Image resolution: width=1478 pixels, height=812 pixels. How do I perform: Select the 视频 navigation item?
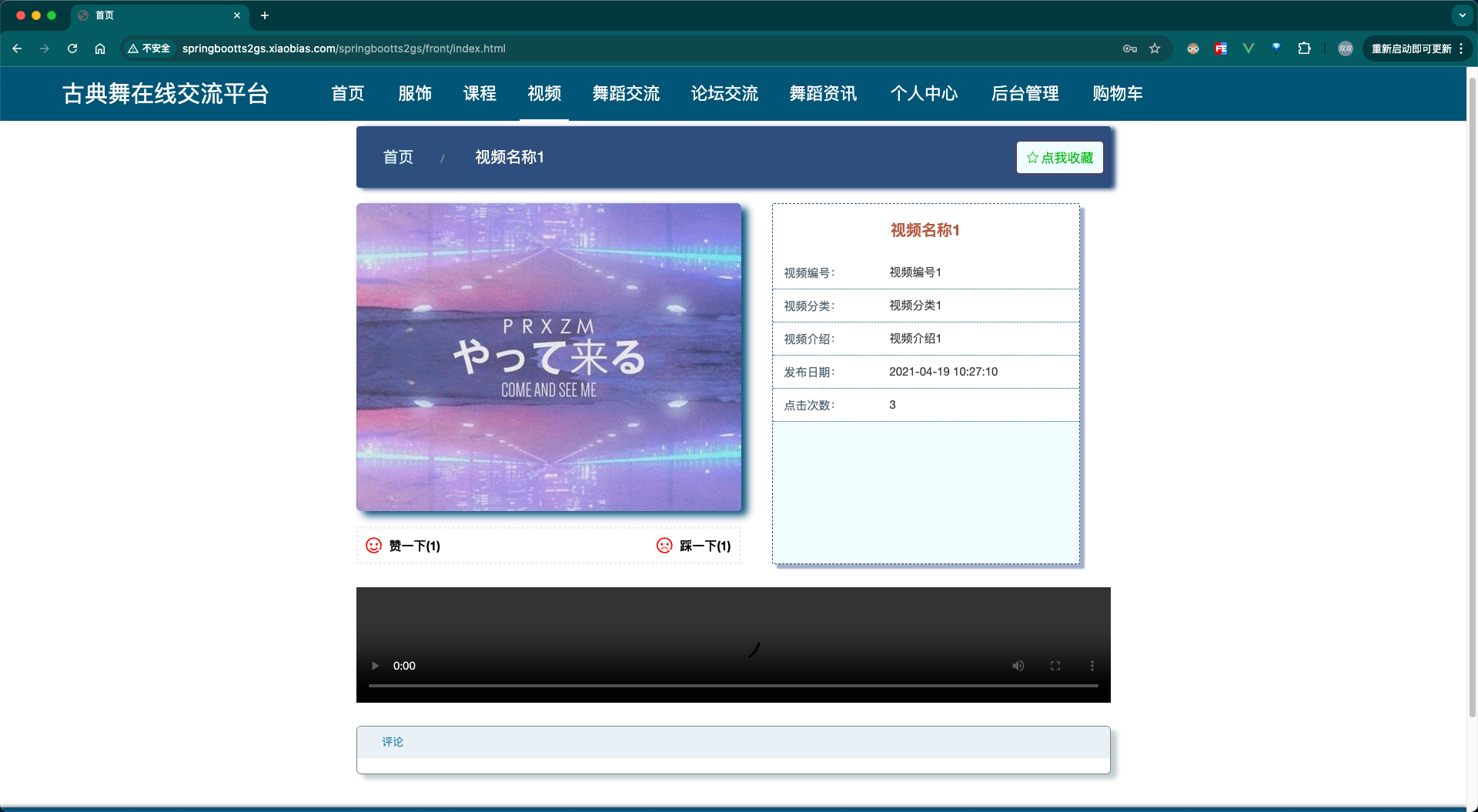point(544,94)
